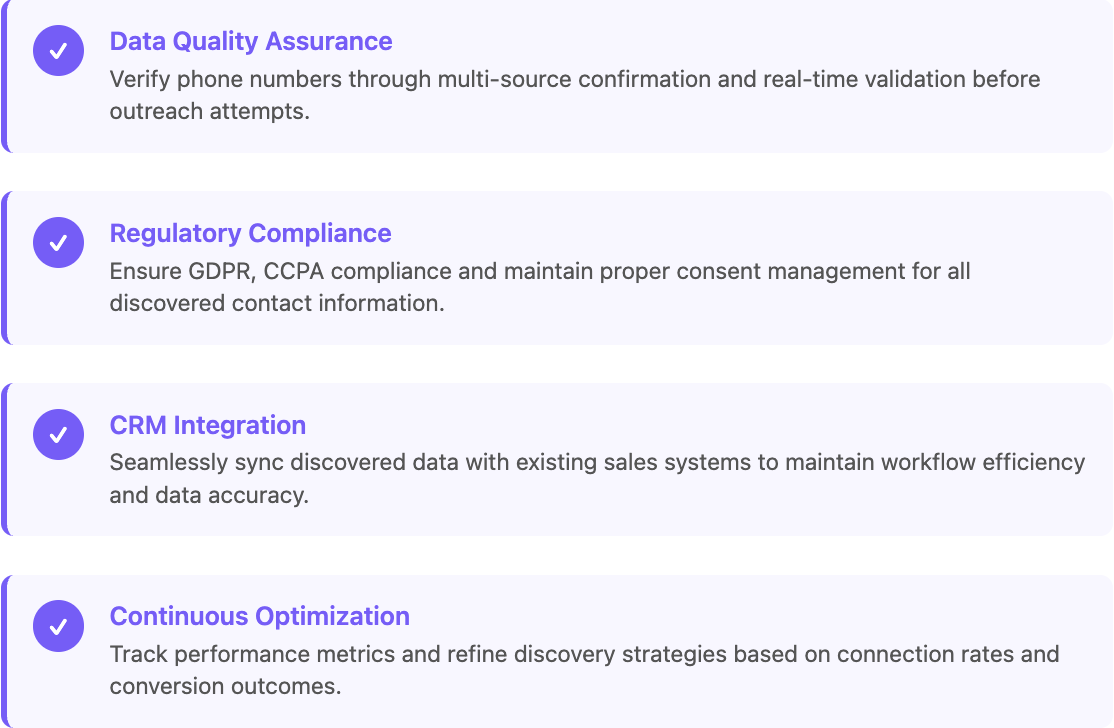Viewport: 1114px width, 728px height.
Task: Open the Data Quality Assurance heading
Action: 251,41
